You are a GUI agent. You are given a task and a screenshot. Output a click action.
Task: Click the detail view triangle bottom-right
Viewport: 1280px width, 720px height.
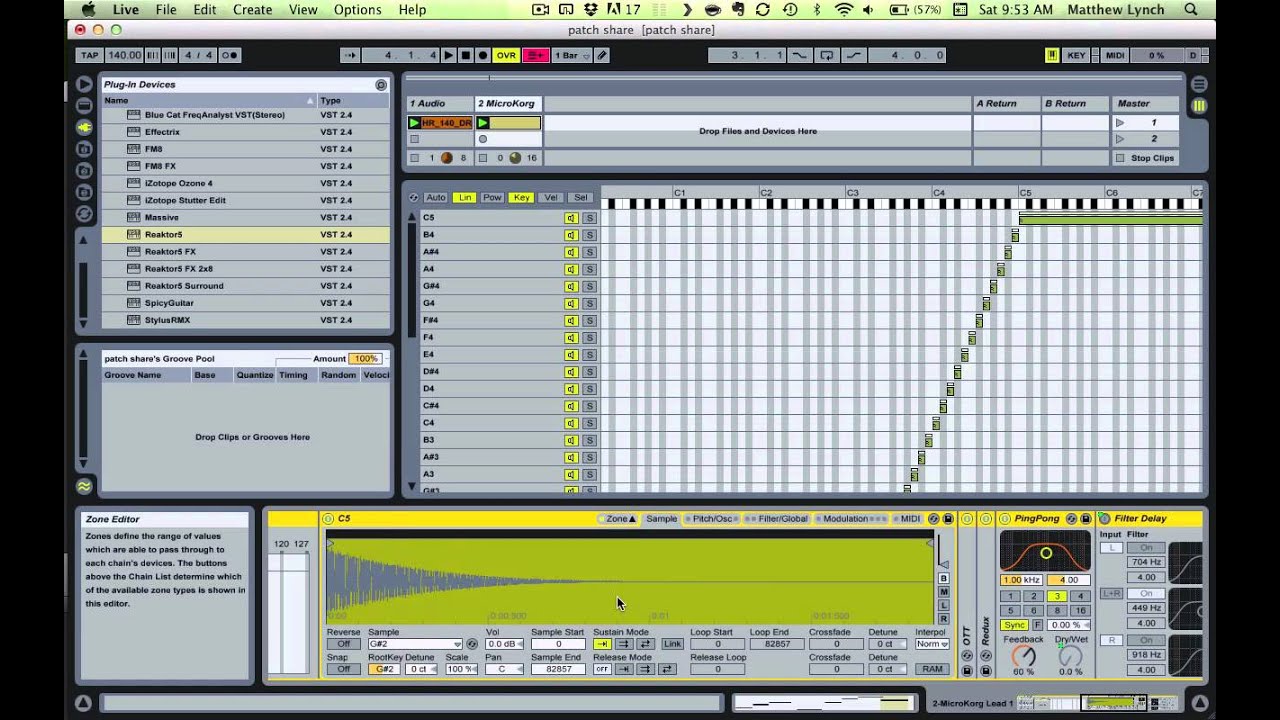click(x=1199, y=703)
